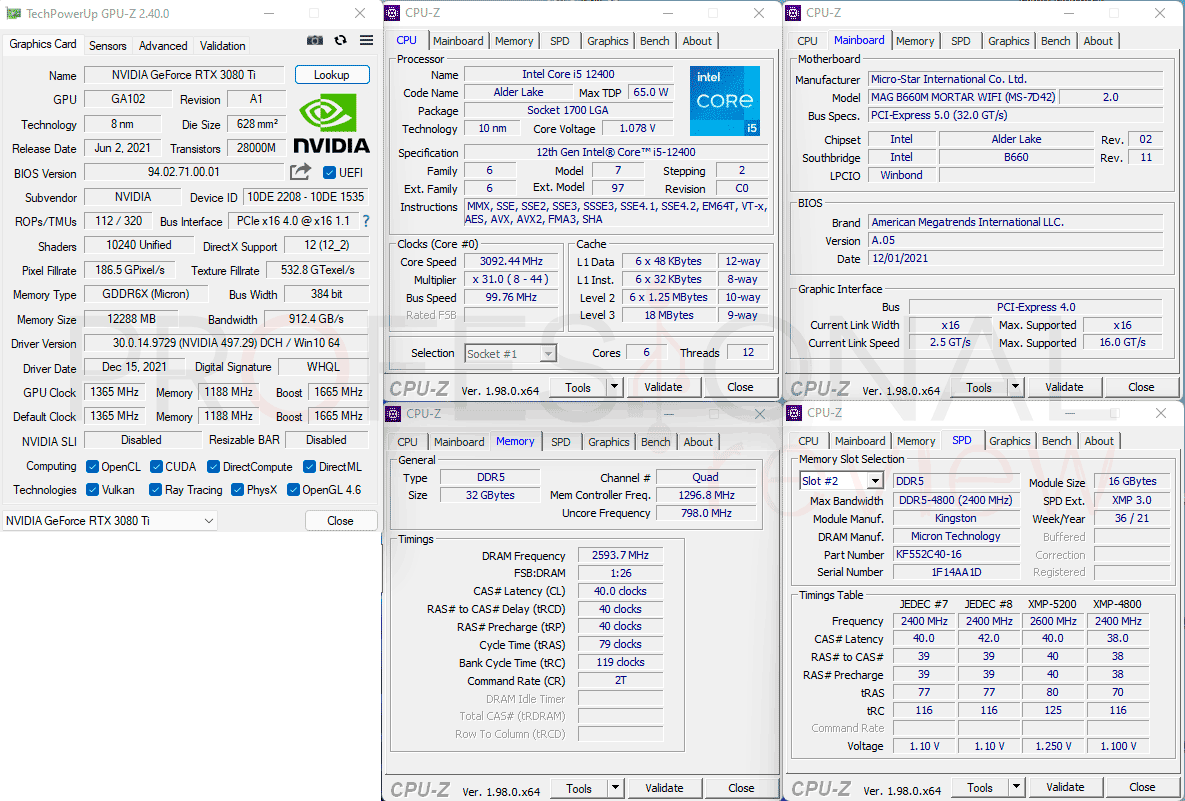Image resolution: width=1185 pixels, height=801 pixels.
Task: Open the GPU-Z hamburger menu
Action: tap(367, 41)
